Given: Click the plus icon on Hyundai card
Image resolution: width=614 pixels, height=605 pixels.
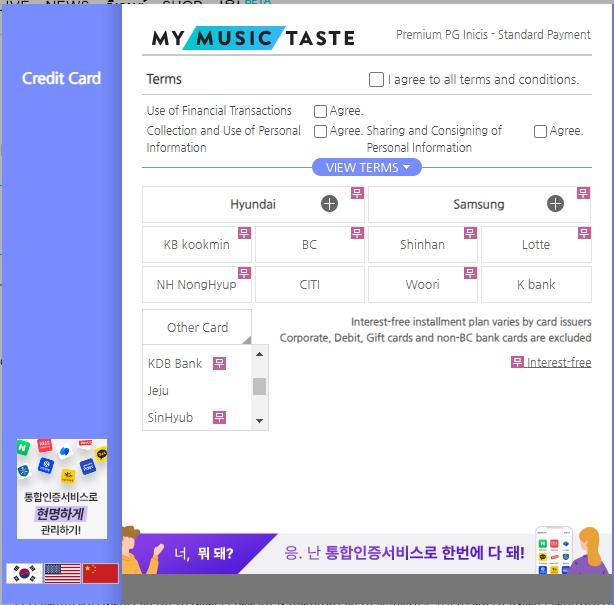Looking at the screenshot, I should [329, 204].
